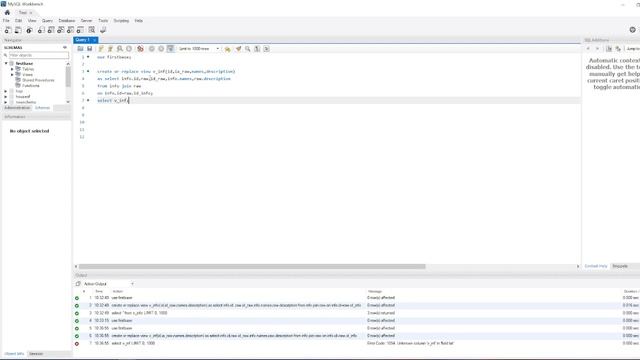Open the Query menu
Screen dimensions: 640x360
(47, 20)
